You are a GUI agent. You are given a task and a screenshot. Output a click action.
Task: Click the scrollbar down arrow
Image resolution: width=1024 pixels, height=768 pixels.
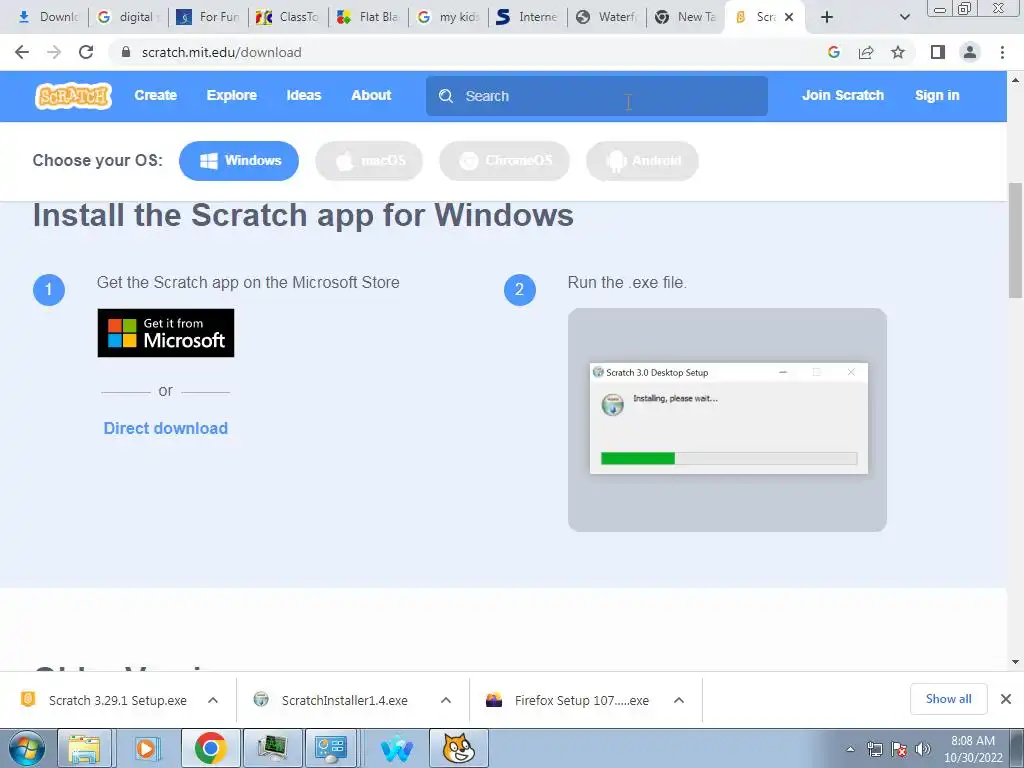[x=1016, y=662]
